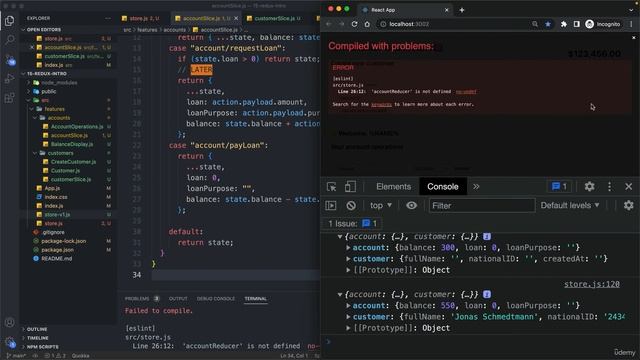The image size is (640, 360).
Task: Click the browser reload button
Action: (x=354, y=24)
